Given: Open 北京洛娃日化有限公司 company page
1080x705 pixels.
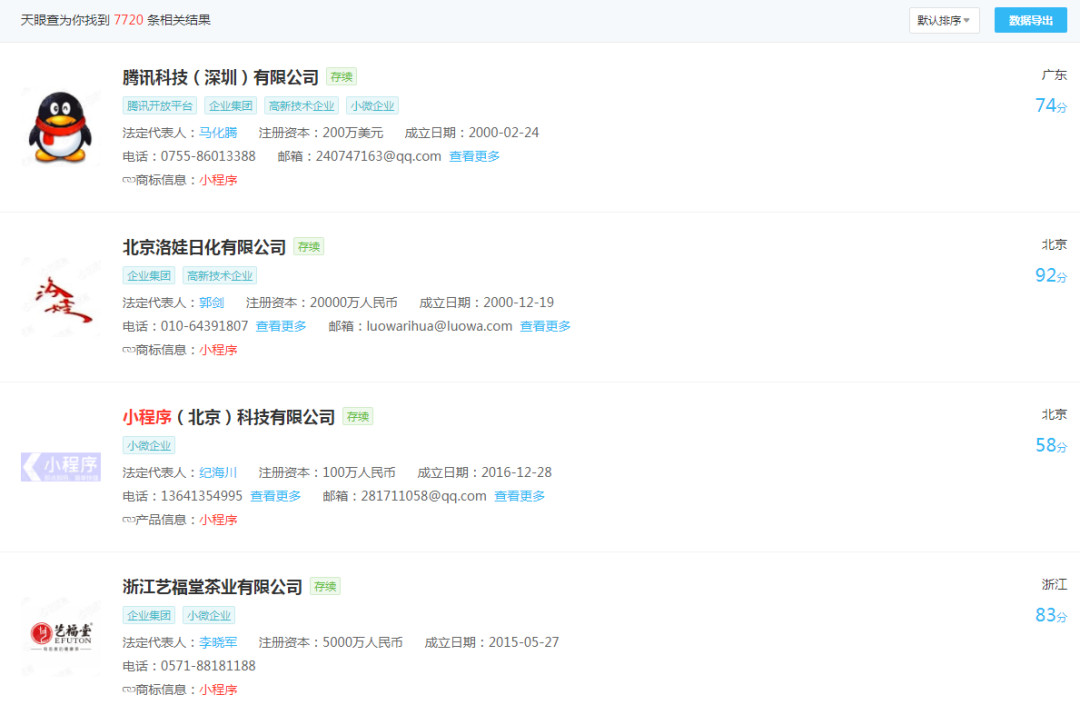Looking at the screenshot, I should point(204,247).
